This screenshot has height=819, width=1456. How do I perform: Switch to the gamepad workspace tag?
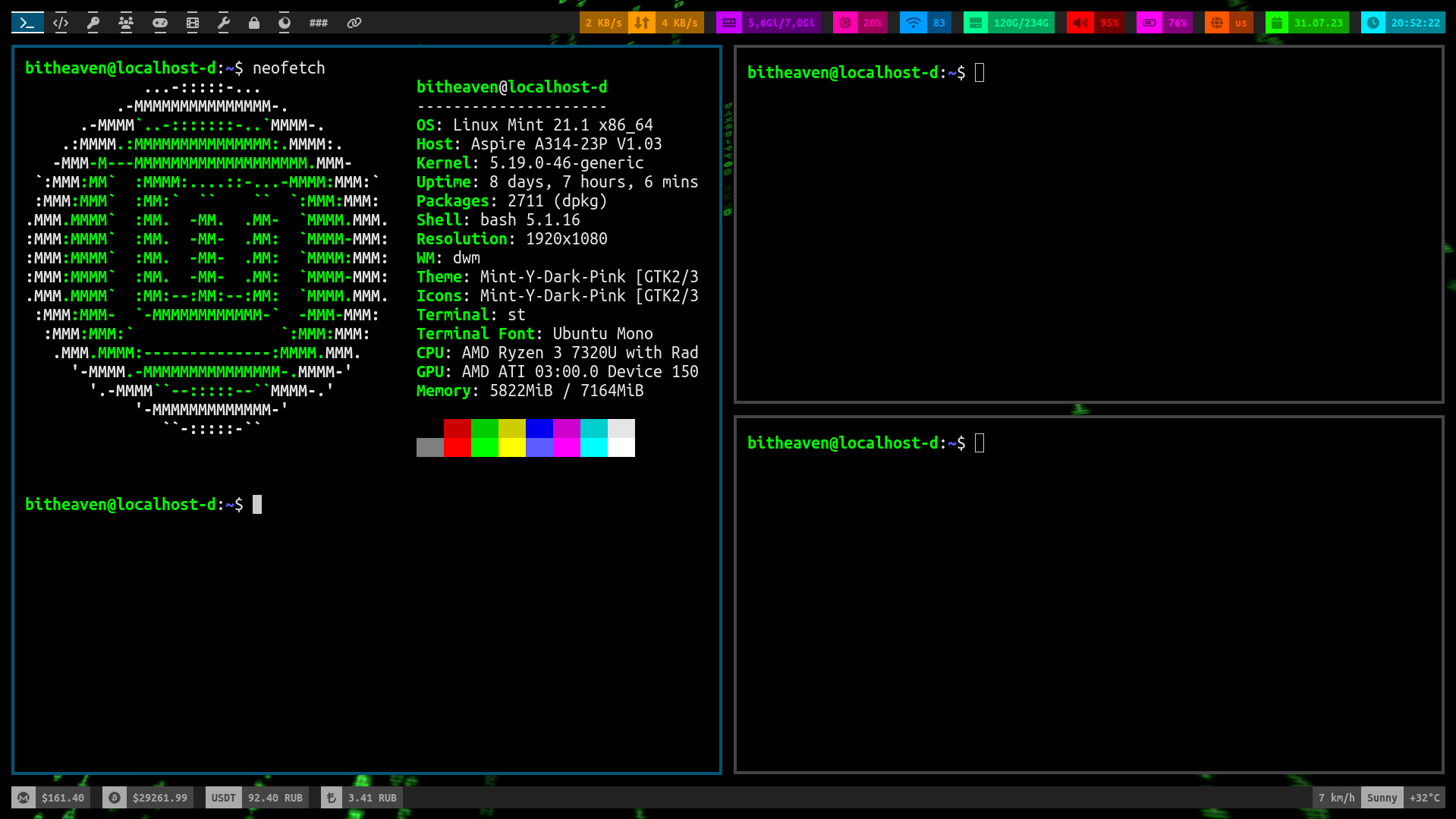(159, 23)
